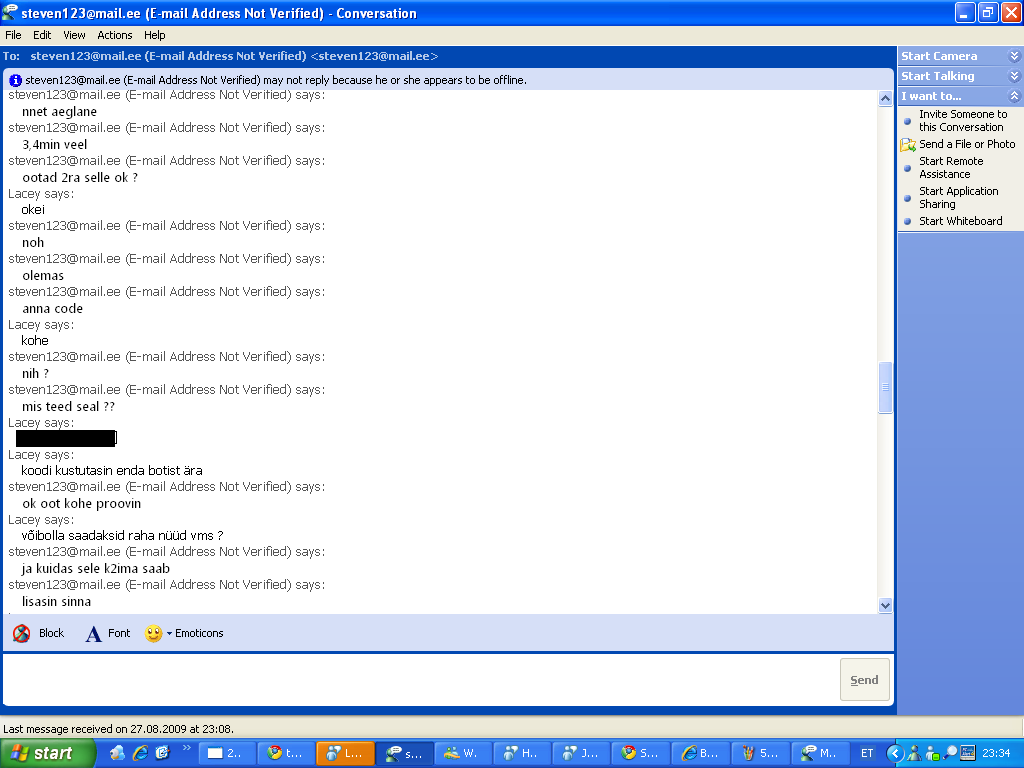
Task: Collapse the Start Camera panel
Action: click(1014, 57)
